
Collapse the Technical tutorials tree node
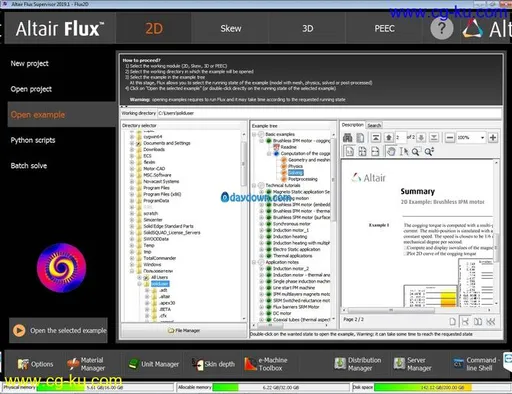(x=254, y=186)
